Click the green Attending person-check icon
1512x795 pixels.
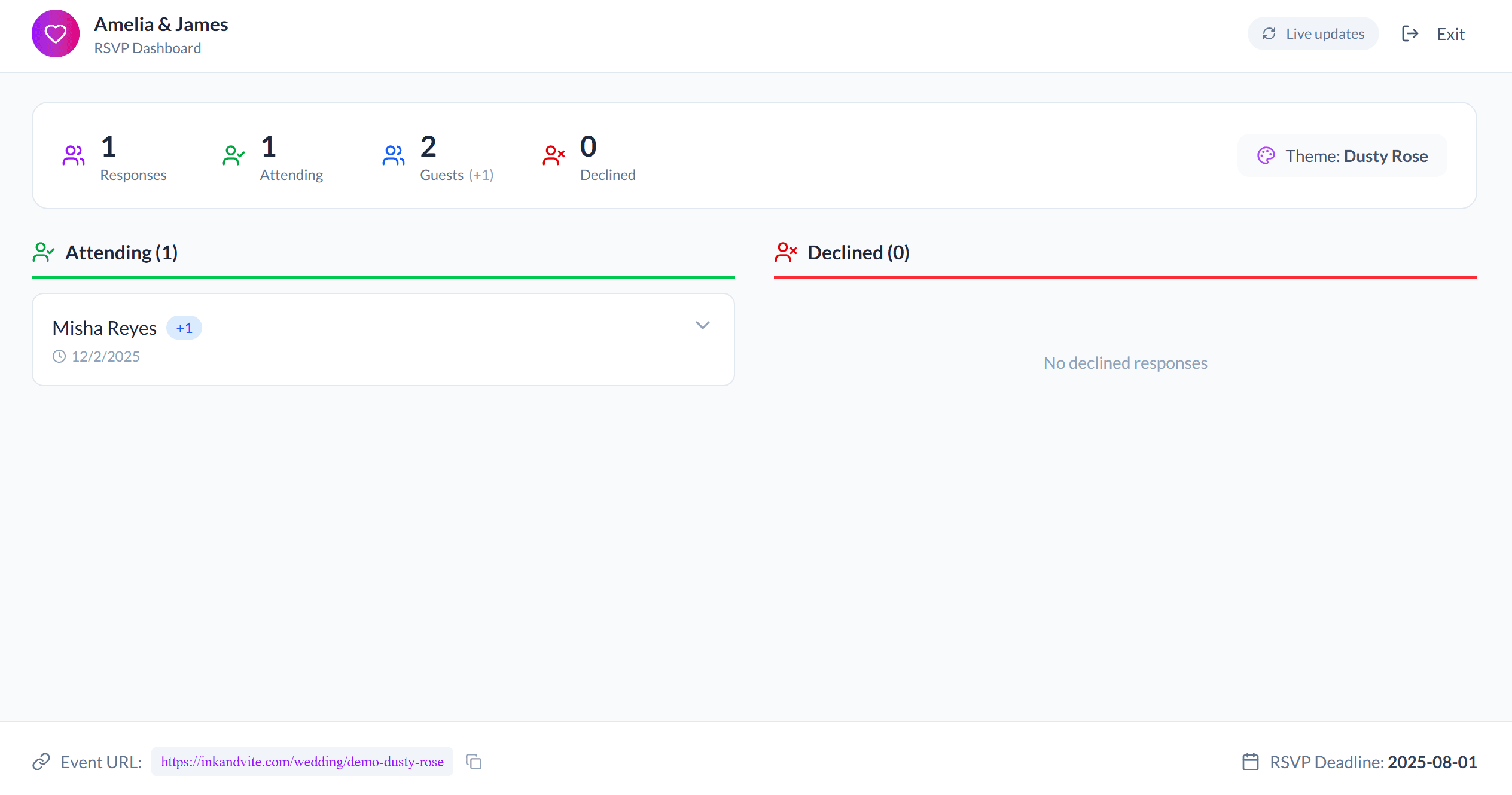233,155
